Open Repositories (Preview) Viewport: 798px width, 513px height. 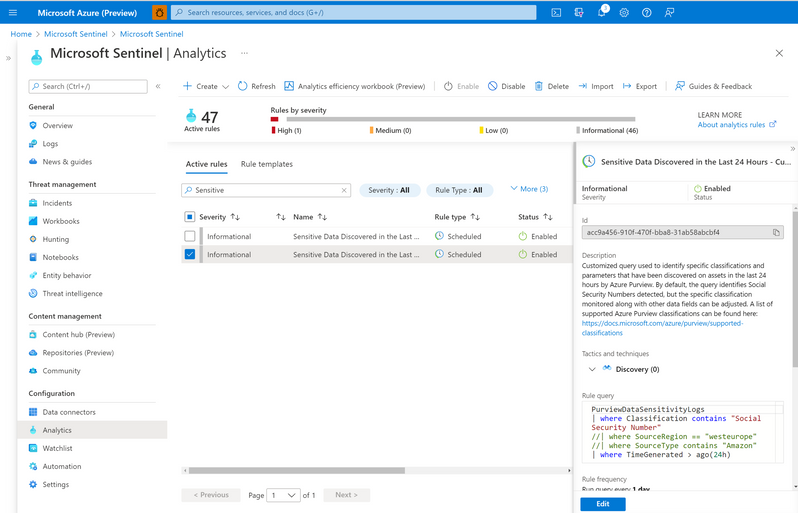(78, 353)
